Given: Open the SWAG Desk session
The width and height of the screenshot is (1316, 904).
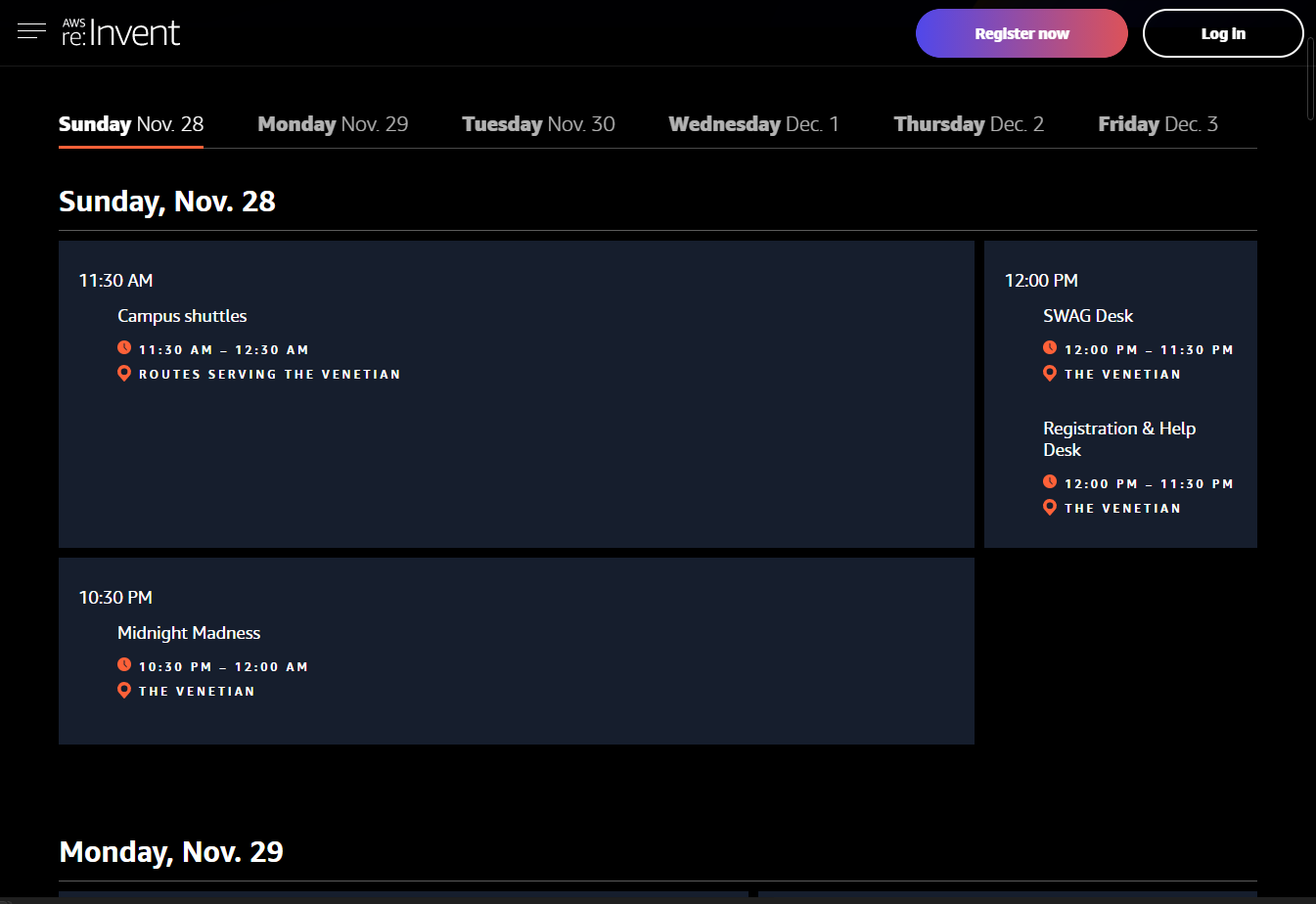Looking at the screenshot, I should [x=1088, y=316].
